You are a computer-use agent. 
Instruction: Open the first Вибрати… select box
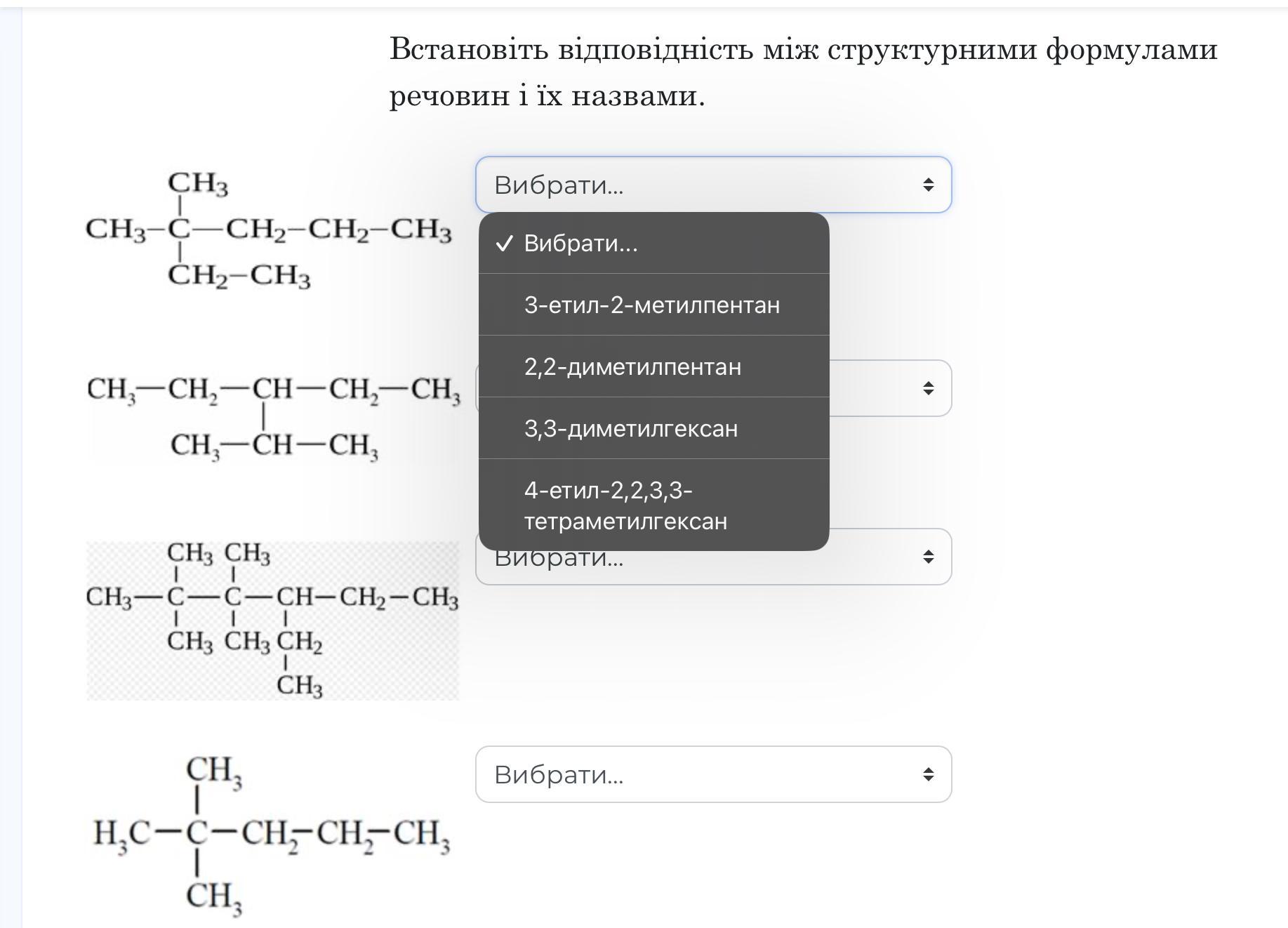pyautogui.click(x=712, y=185)
